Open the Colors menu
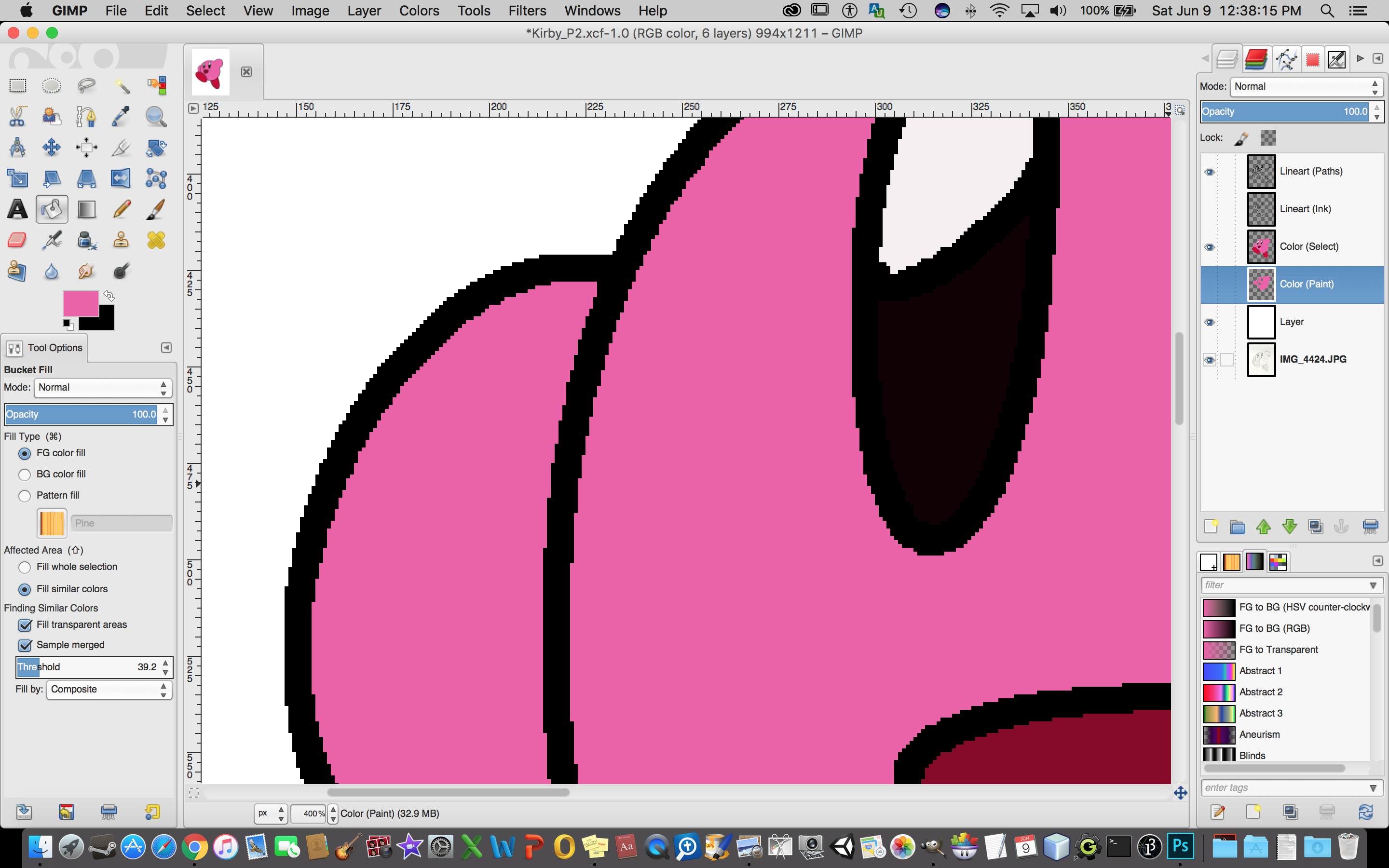 coord(419,11)
